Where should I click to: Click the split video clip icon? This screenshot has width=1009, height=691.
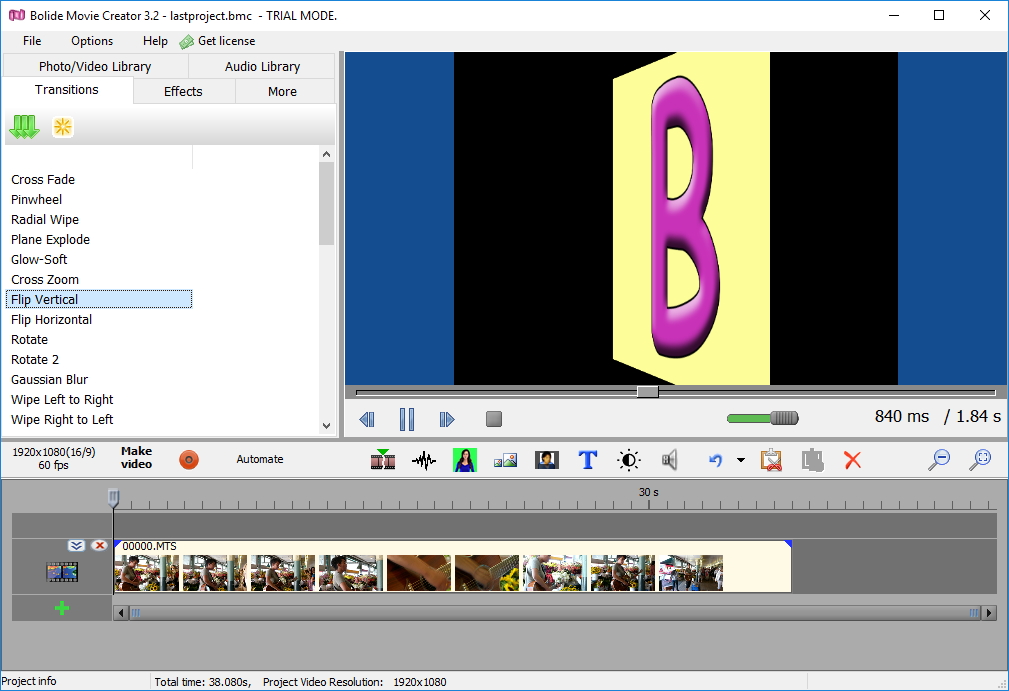pos(383,459)
